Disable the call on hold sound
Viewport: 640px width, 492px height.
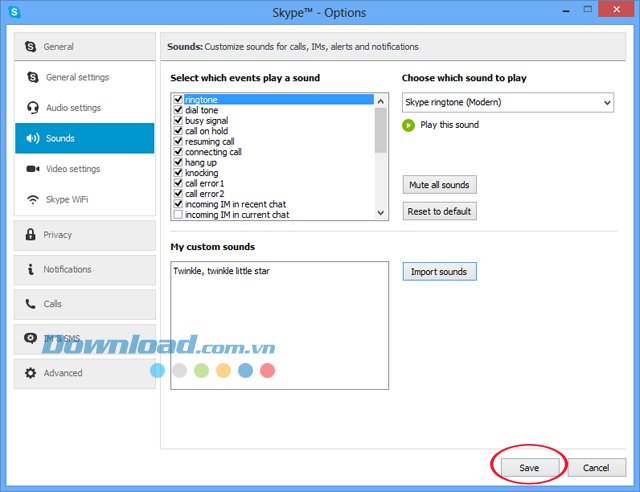click(x=178, y=131)
